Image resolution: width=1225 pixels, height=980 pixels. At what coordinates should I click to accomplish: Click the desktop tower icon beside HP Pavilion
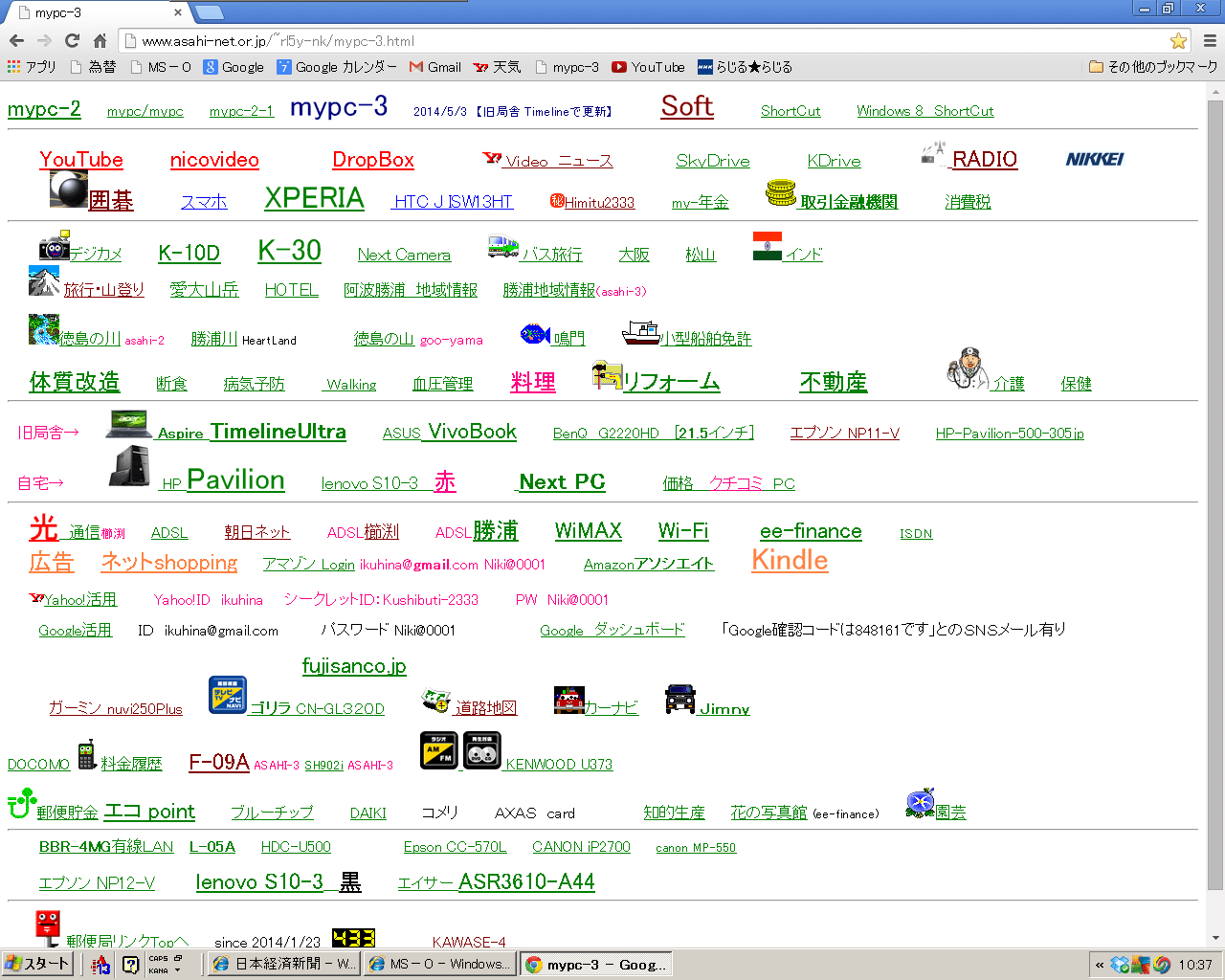point(129,466)
